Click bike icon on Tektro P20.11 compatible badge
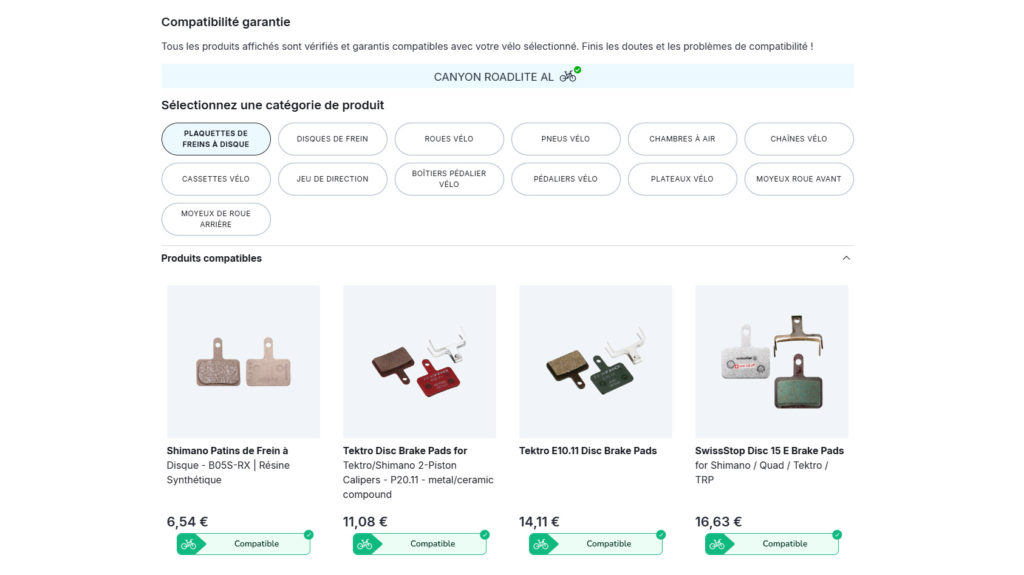This screenshot has width=1024, height=575. point(364,544)
